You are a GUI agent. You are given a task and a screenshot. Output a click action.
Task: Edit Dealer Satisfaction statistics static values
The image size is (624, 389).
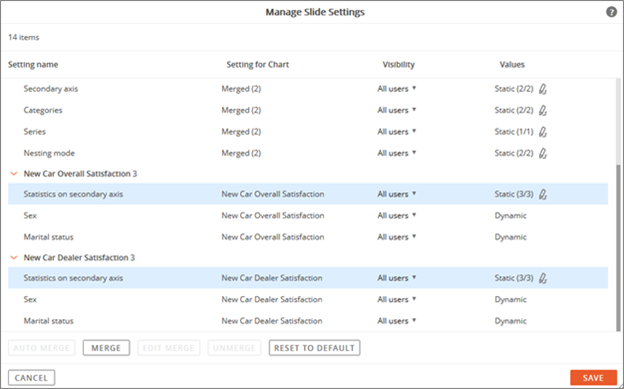pos(543,278)
